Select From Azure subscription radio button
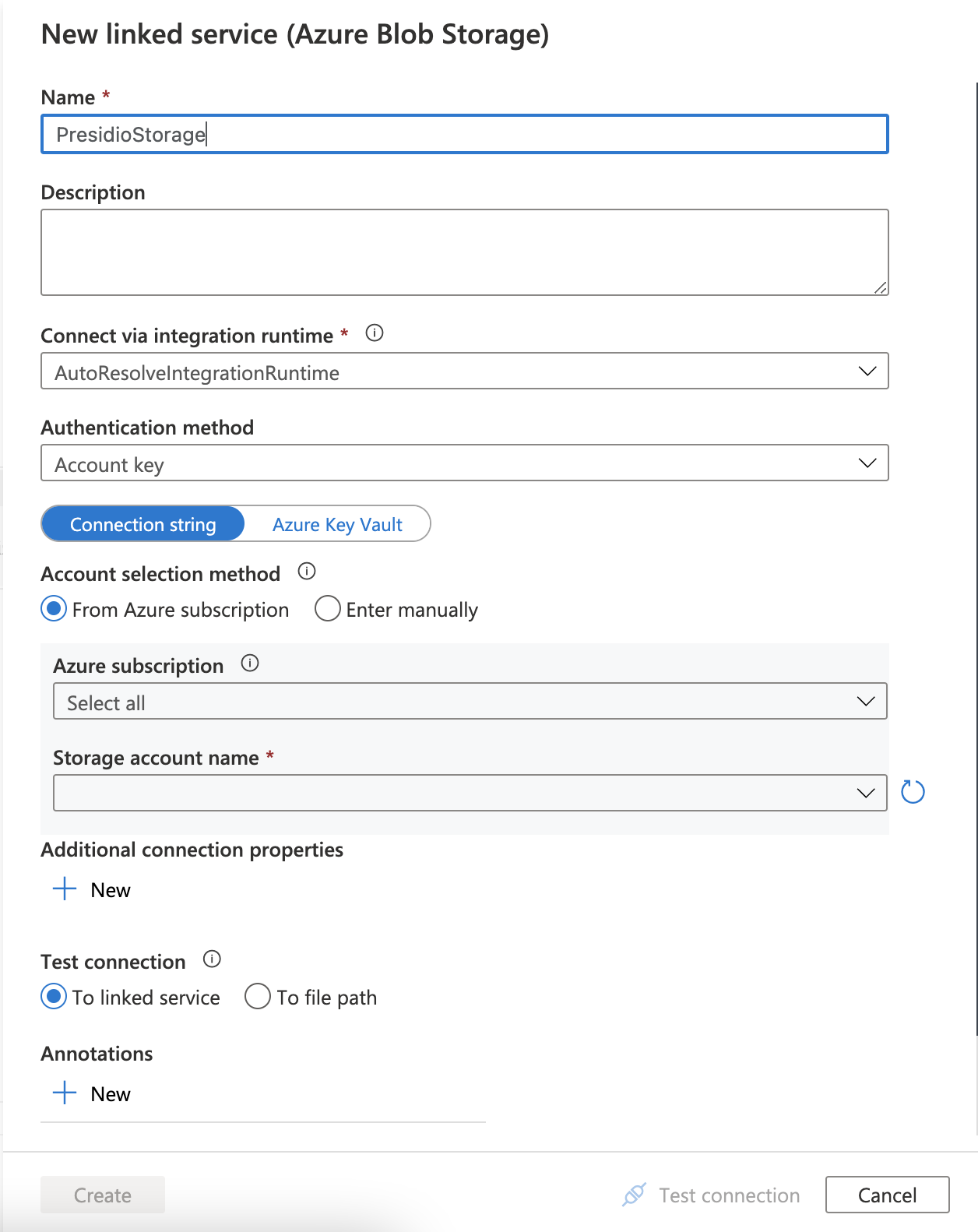Image resolution: width=978 pixels, height=1232 pixels. [x=54, y=609]
